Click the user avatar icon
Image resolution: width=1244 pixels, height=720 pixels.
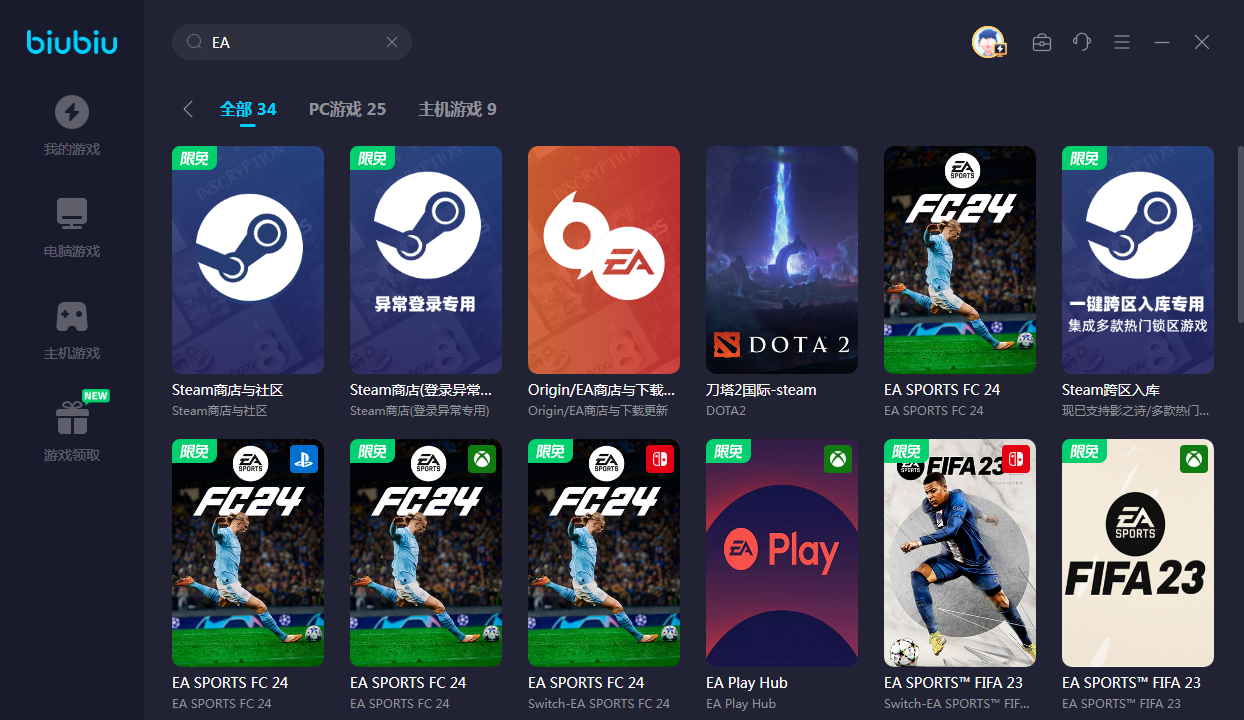point(988,42)
